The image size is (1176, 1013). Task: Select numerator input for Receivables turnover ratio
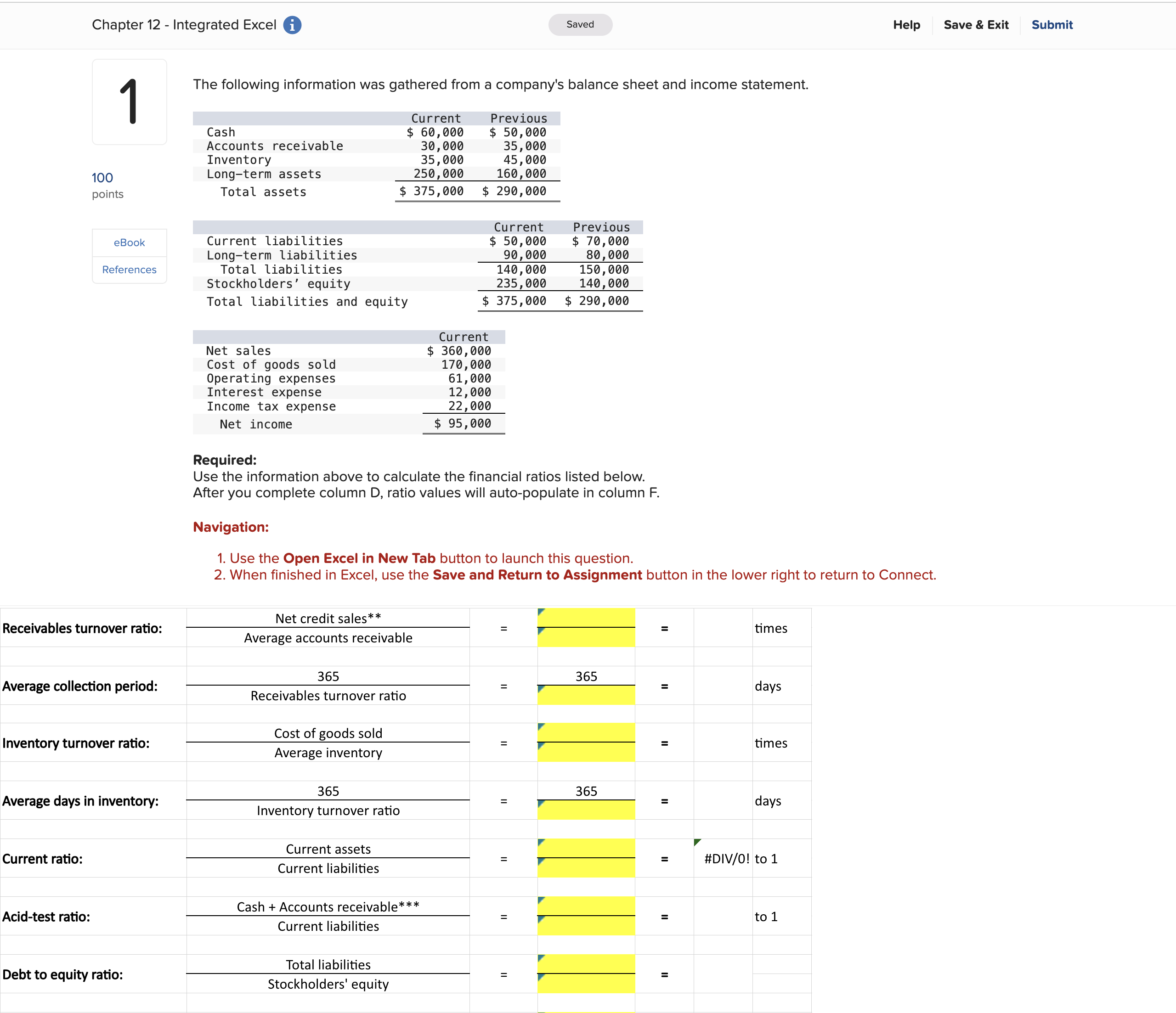(x=586, y=618)
